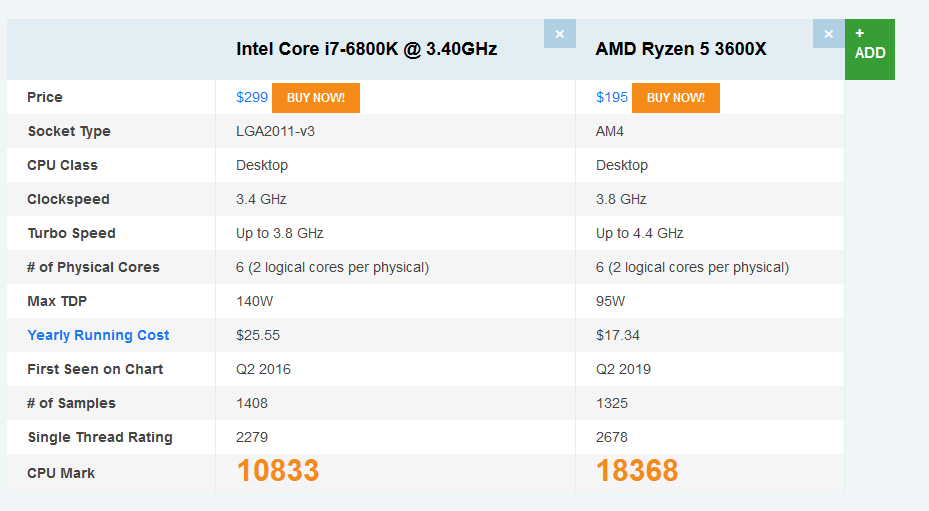
Task: Follow the Yearly Running Cost link
Action: (x=98, y=335)
